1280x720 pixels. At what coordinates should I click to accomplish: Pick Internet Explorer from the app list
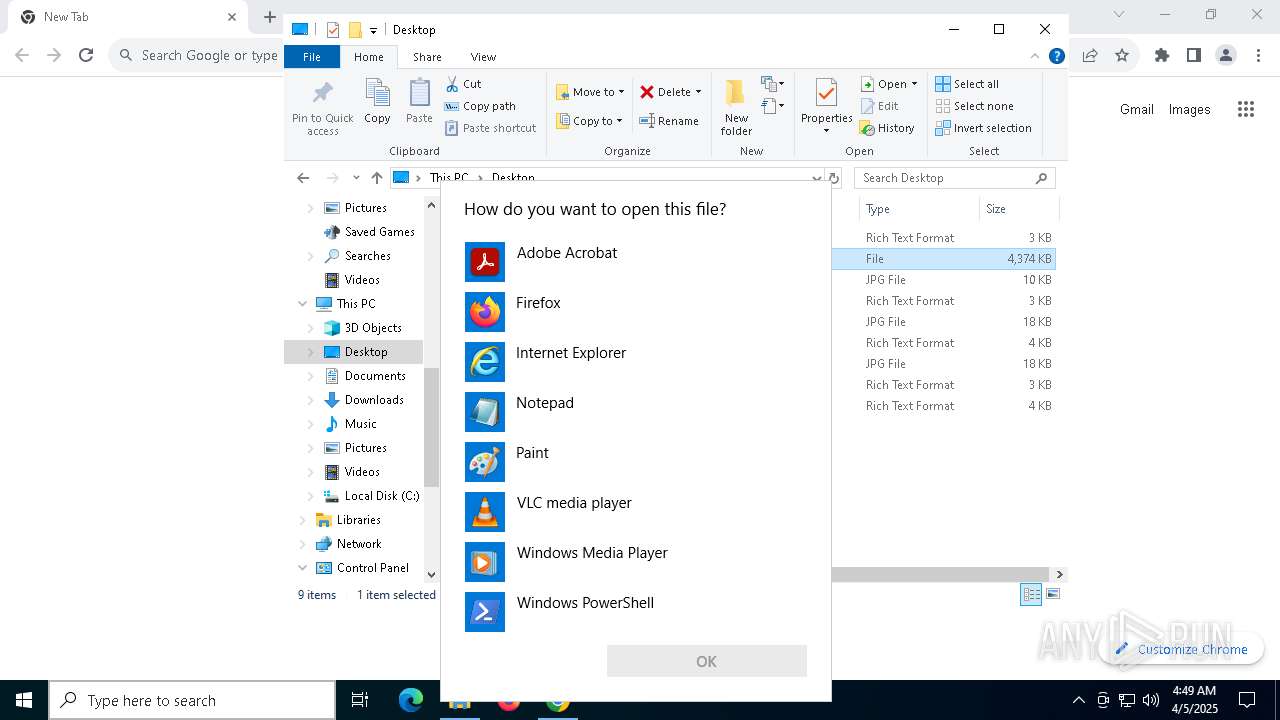[636, 362]
